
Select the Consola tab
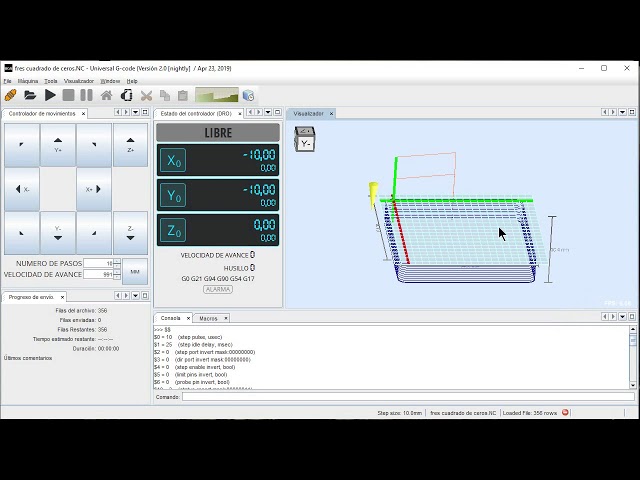point(171,318)
